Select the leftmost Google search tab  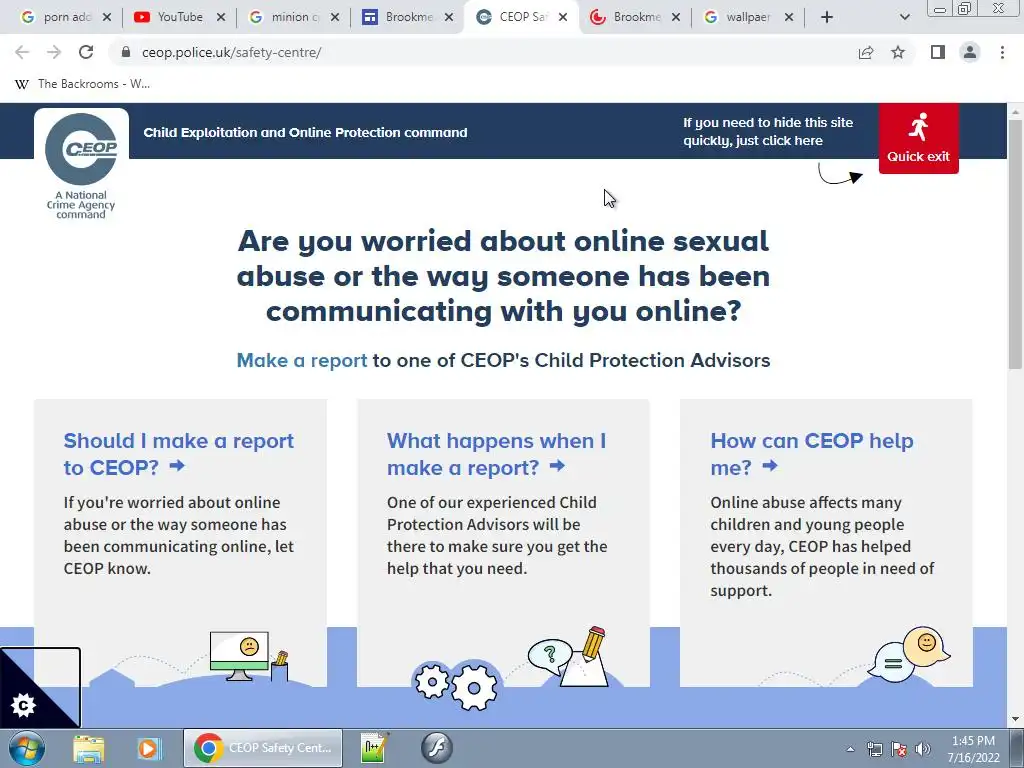[x=65, y=17]
